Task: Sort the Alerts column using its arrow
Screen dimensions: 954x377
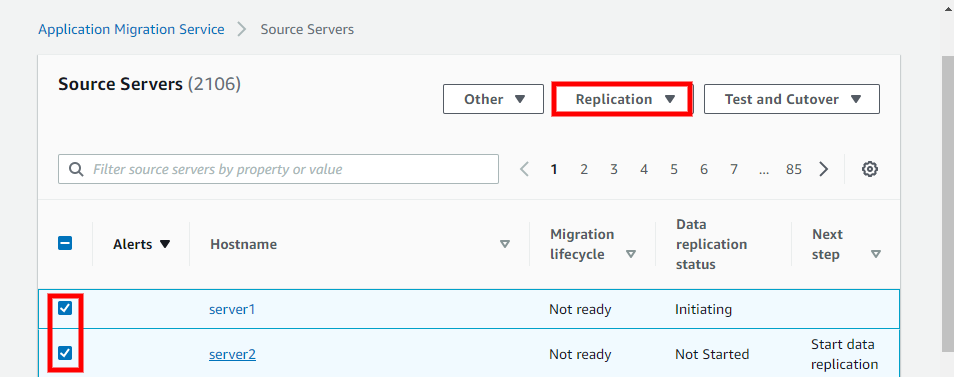Action: (164, 244)
